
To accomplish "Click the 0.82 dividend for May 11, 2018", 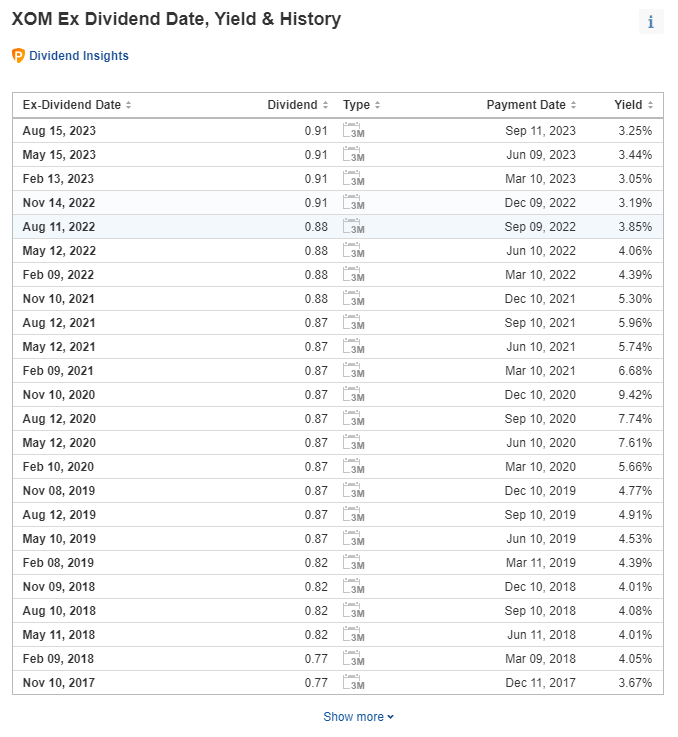I will (316, 635).
